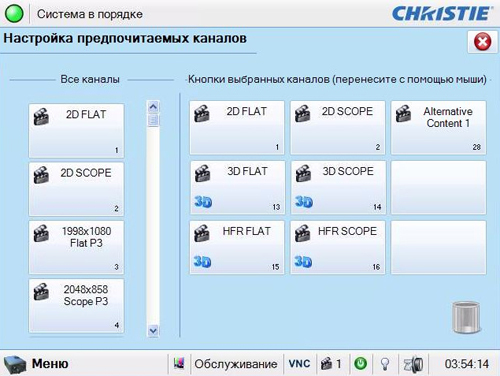This screenshot has height=376, width=500.
Task: Open the Меню menu
Action: (50, 364)
